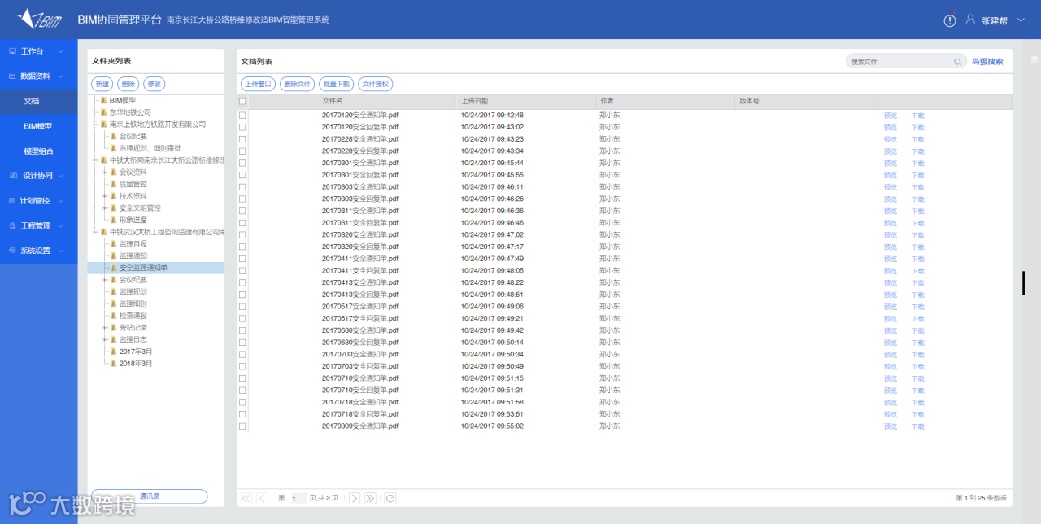Check the box for 20170120安全通知单.pdf

click(x=242, y=115)
